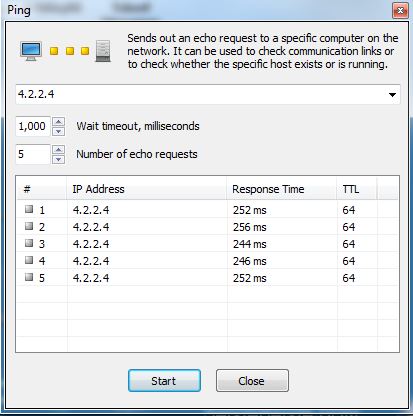
Task: Click the status icon for ping row 2
Action: point(29,226)
